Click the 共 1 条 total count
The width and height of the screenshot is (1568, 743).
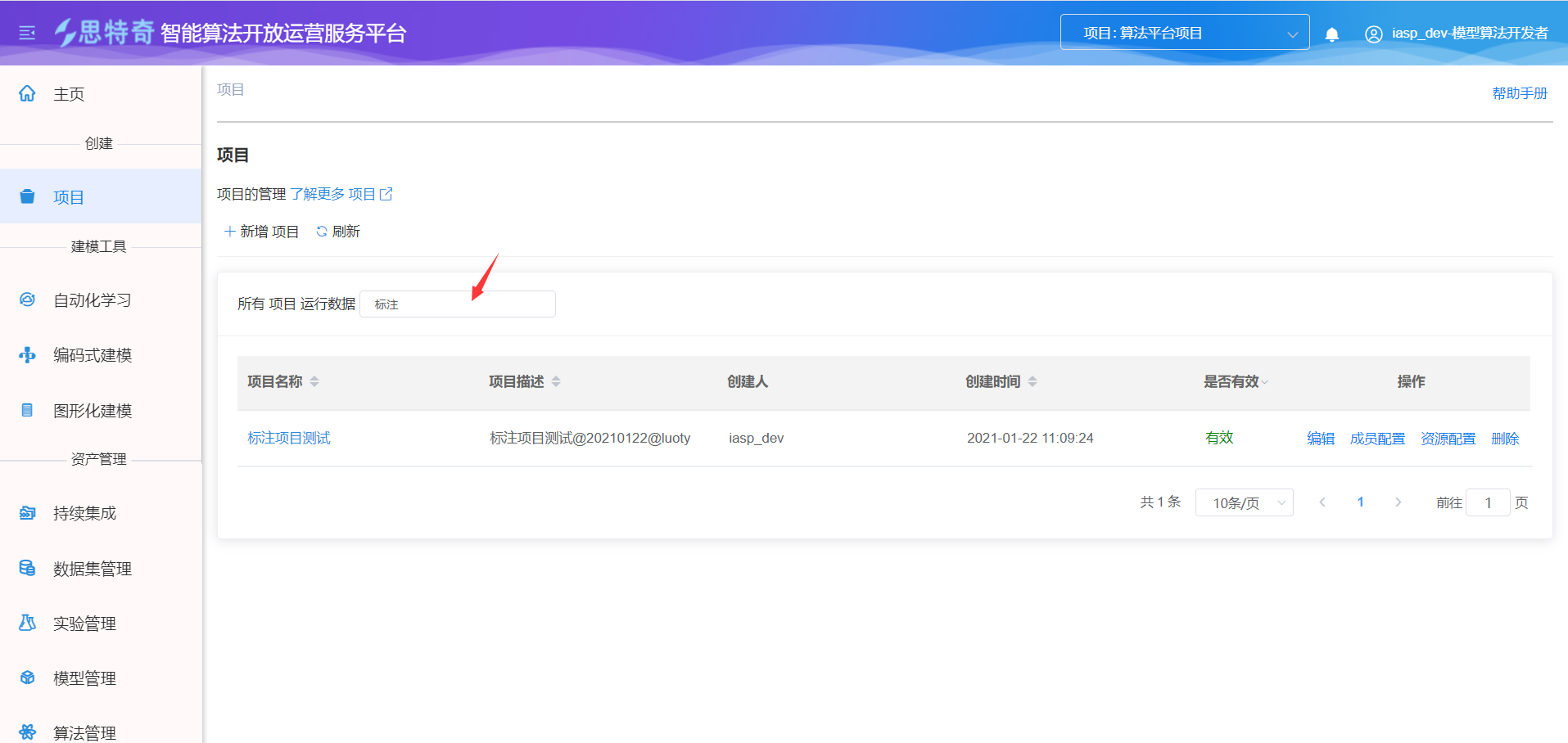[1160, 502]
